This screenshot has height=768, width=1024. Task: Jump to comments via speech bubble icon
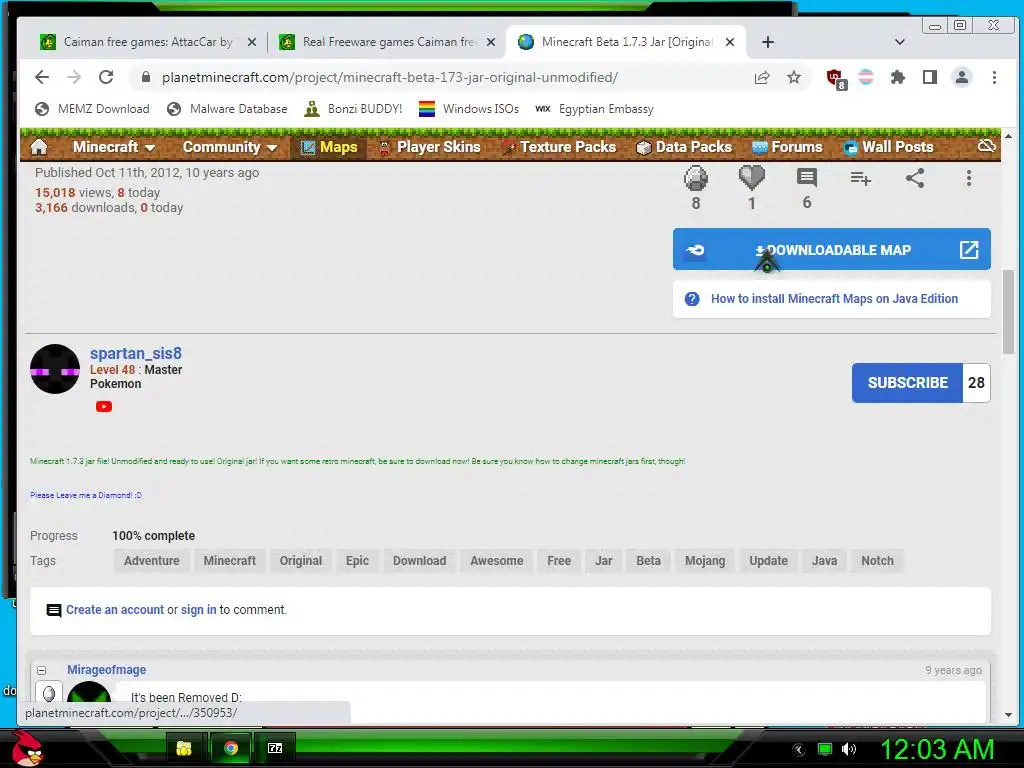[807, 178]
